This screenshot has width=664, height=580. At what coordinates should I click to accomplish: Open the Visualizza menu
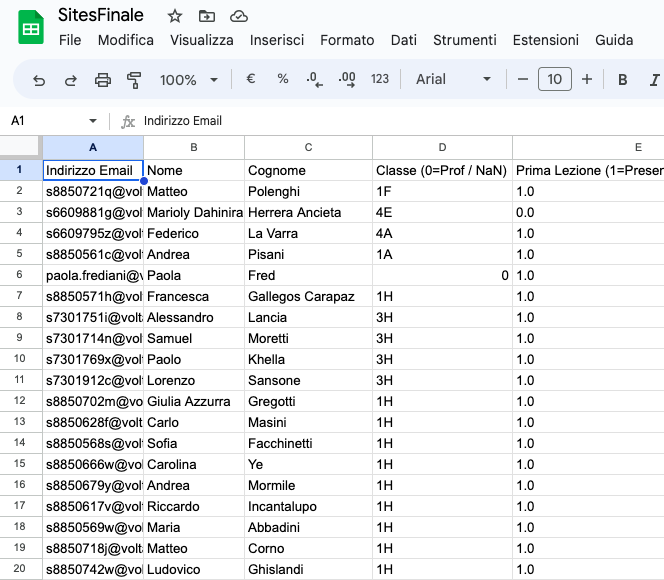coord(202,40)
